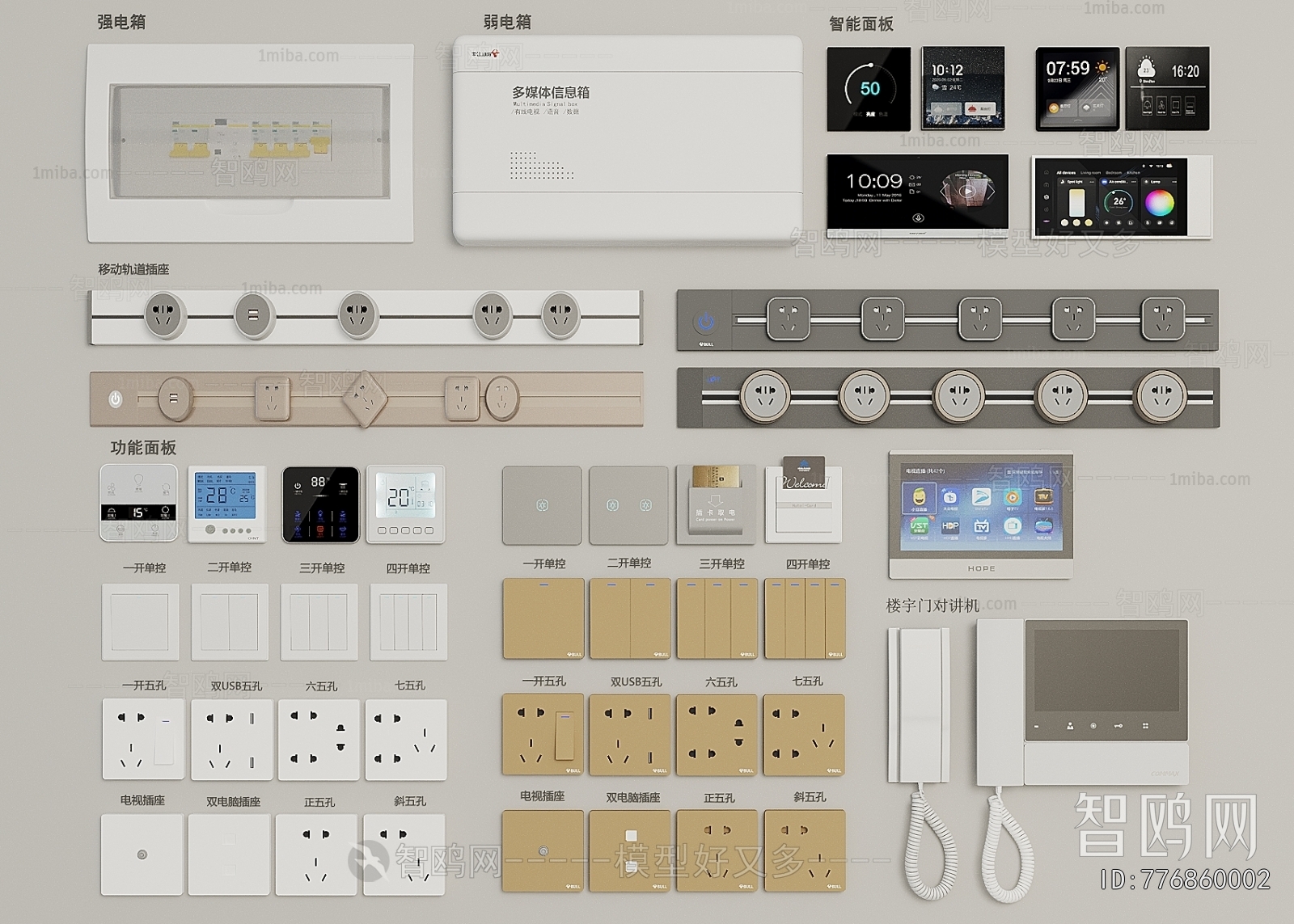Select the 07:59 smart panel thumbnail
Image resolution: width=1294 pixels, height=924 pixels.
(x=1077, y=89)
